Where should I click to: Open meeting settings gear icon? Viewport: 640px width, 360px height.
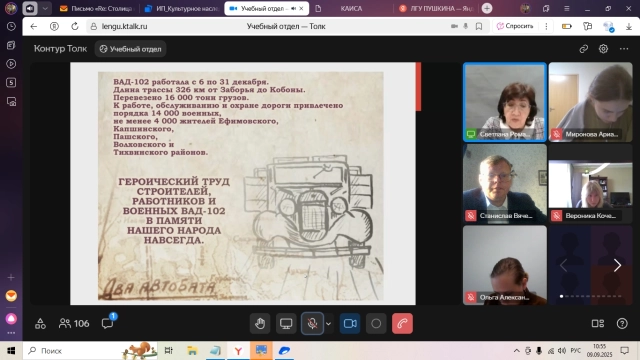tap(603, 49)
